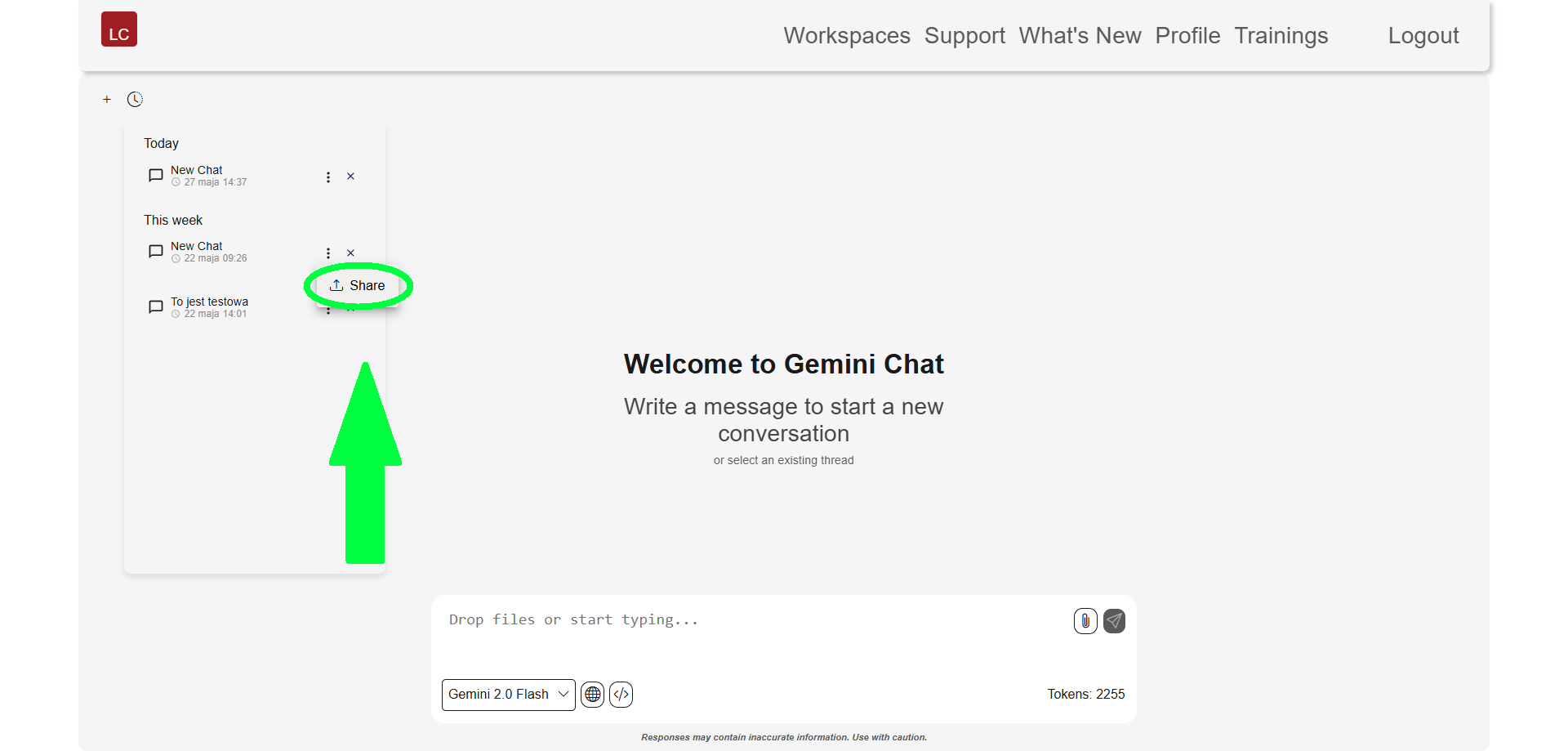
Task: Toggle web search globe icon
Action: pos(593,695)
